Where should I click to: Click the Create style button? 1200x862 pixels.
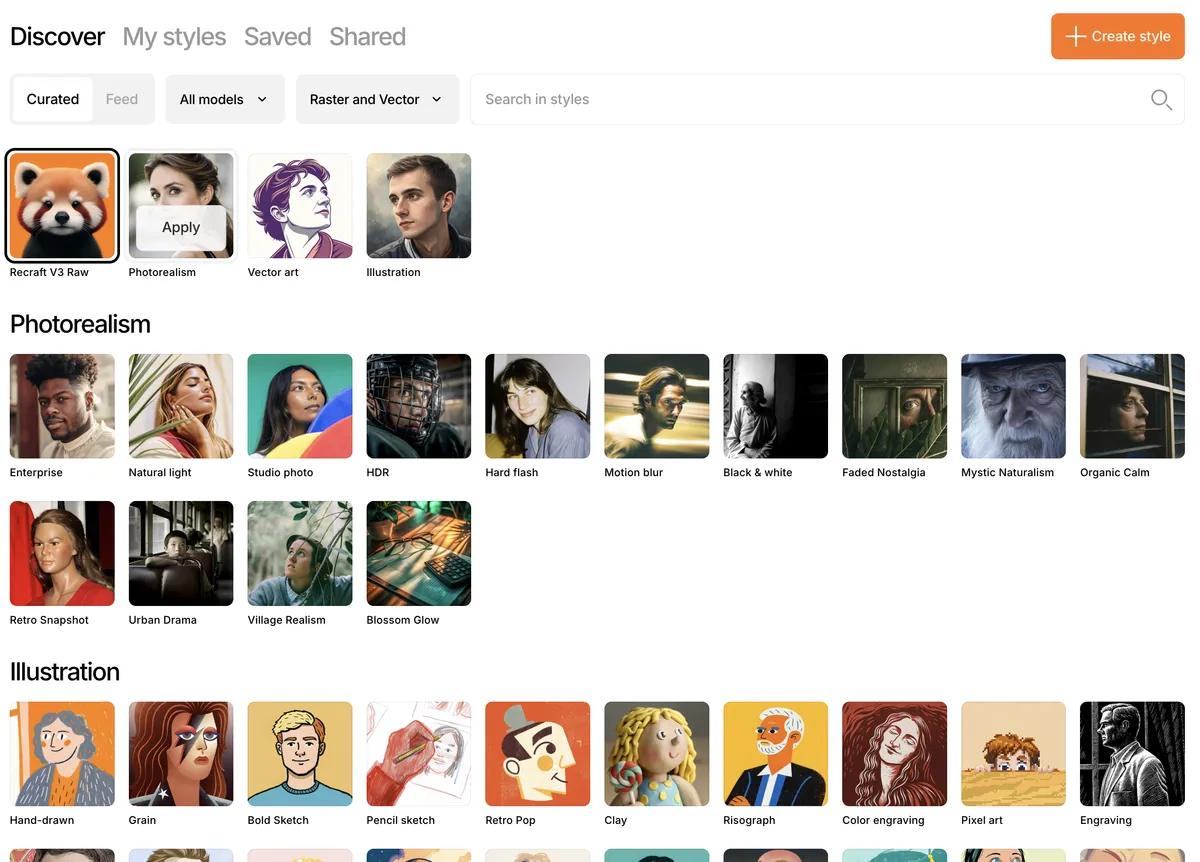pos(1117,37)
